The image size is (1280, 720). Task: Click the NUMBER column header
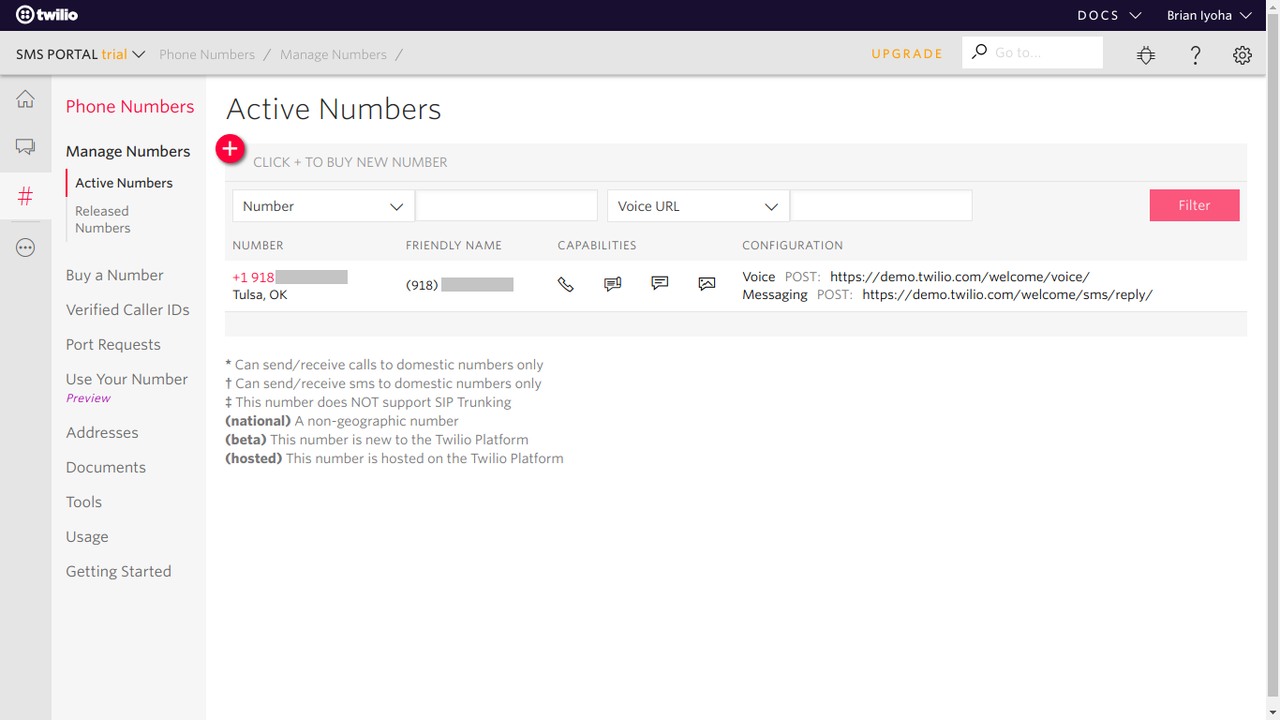[258, 245]
